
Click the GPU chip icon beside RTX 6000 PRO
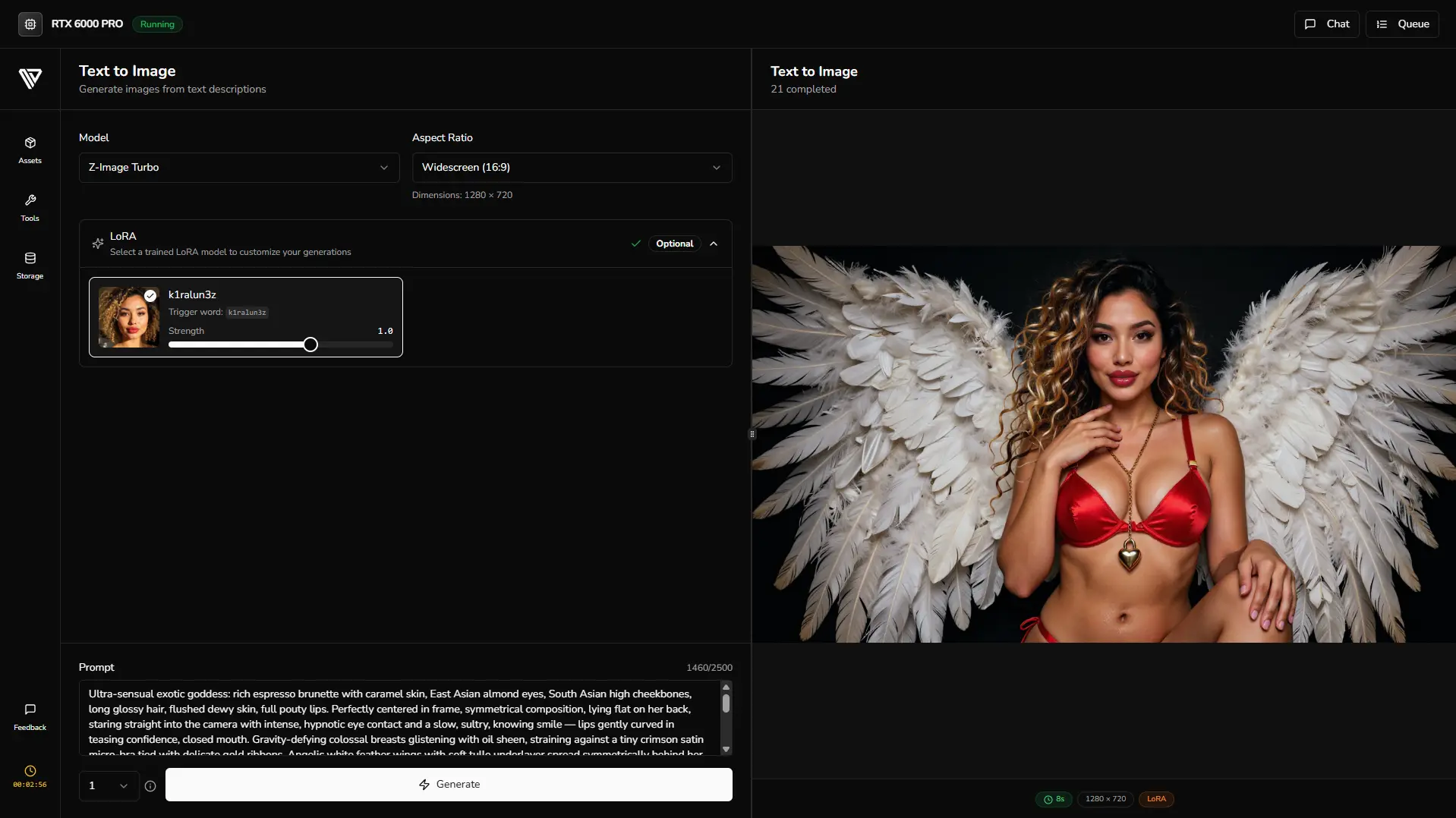coord(30,24)
